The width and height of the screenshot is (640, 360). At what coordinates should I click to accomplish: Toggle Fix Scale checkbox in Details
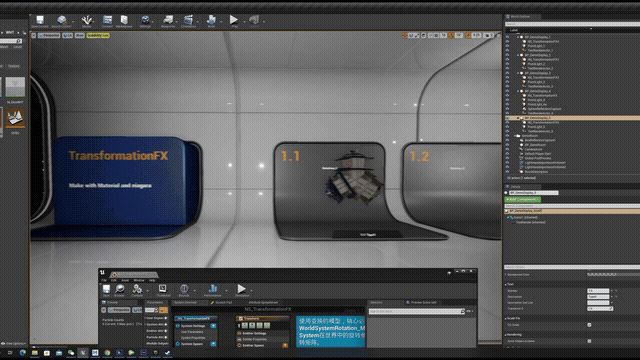click(589, 325)
